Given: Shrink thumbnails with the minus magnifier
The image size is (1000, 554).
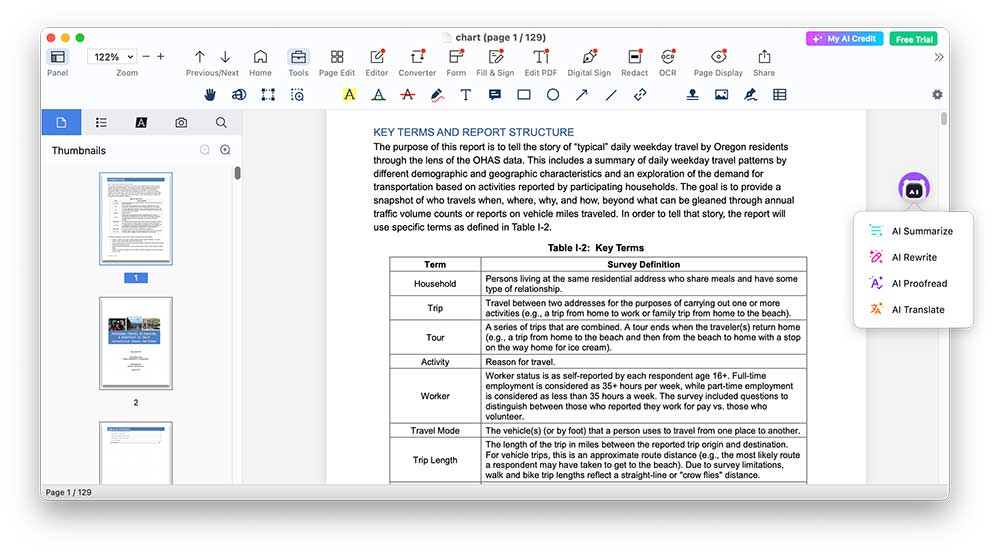Looking at the screenshot, I should pyautogui.click(x=205, y=150).
